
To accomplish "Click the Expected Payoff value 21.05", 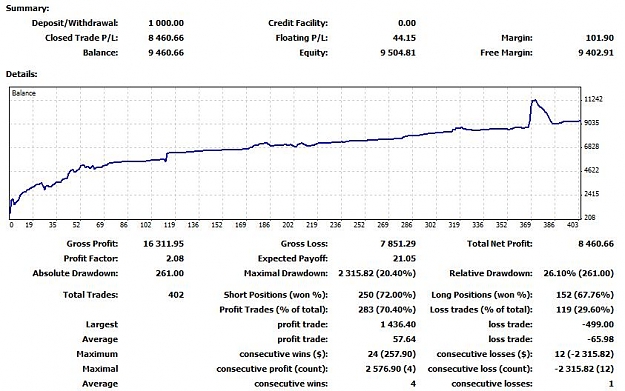I will pos(404,258).
